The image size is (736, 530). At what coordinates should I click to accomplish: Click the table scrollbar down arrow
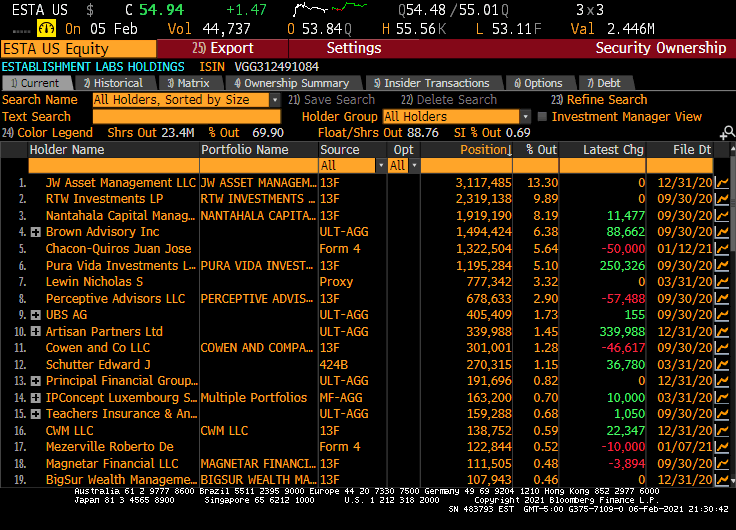732,480
